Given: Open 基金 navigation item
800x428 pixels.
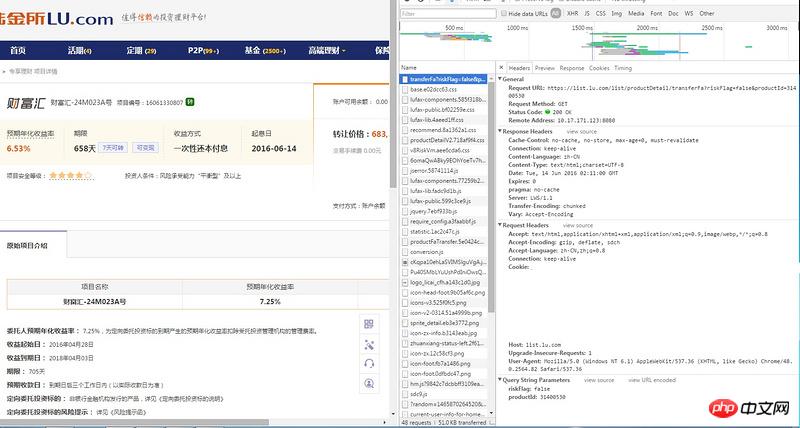Looking at the screenshot, I should [x=265, y=51].
